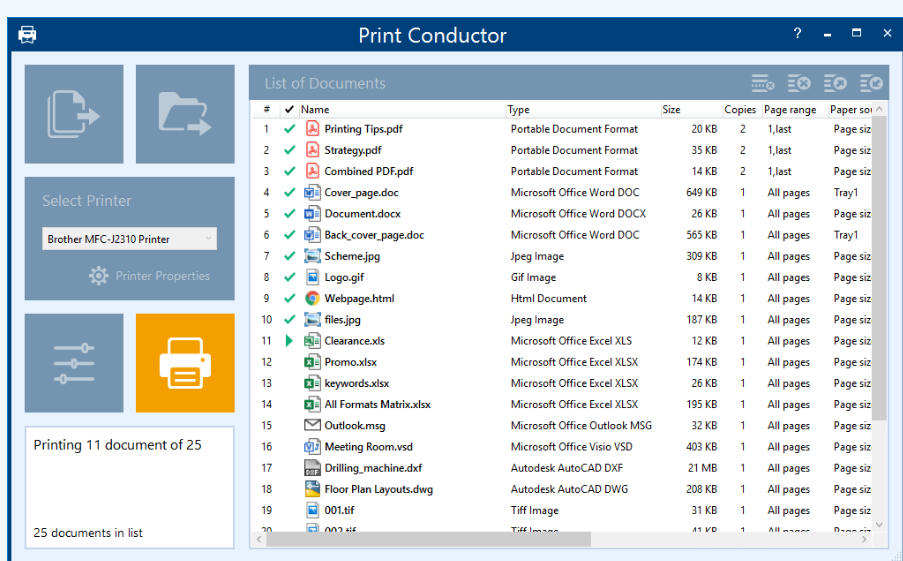This screenshot has height=561, width=903.
Task: Click the Add Documents icon tile
Action: 74,114
